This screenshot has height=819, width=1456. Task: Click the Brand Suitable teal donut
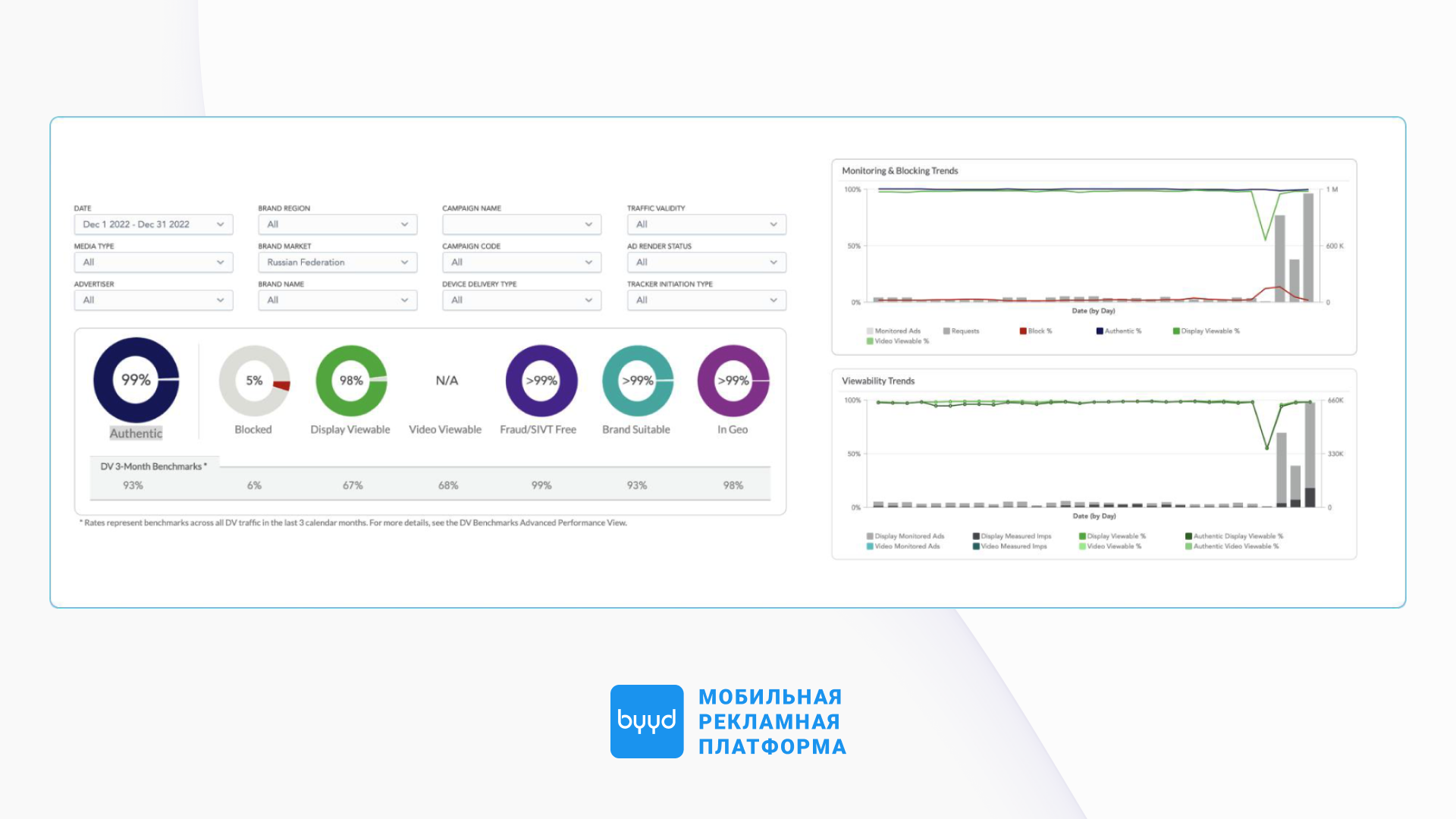point(637,381)
